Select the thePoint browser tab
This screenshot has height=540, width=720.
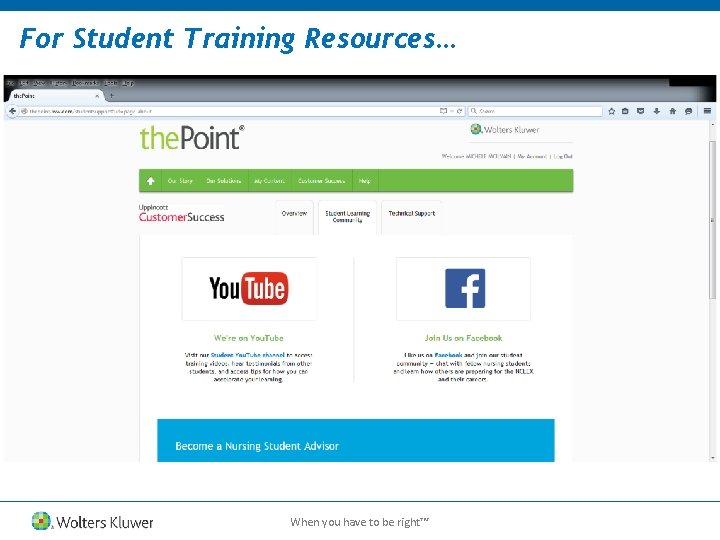pos(55,96)
